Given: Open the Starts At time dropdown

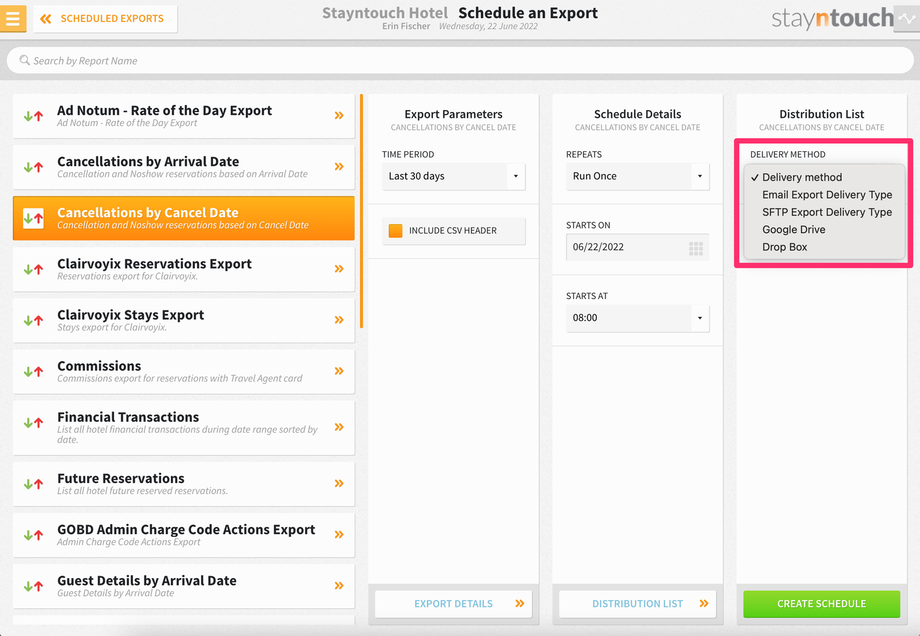Looking at the screenshot, I should click(x=638, y=318).
